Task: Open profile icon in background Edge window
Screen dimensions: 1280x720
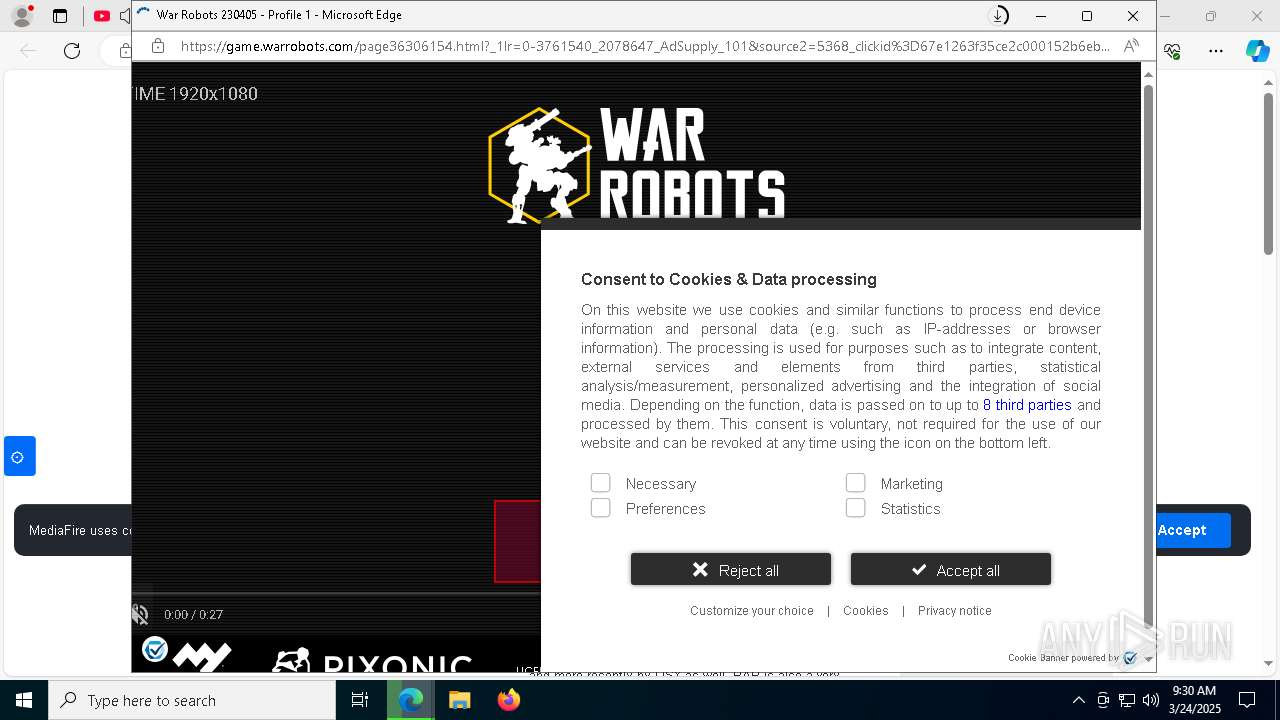Action: [21, 16]
